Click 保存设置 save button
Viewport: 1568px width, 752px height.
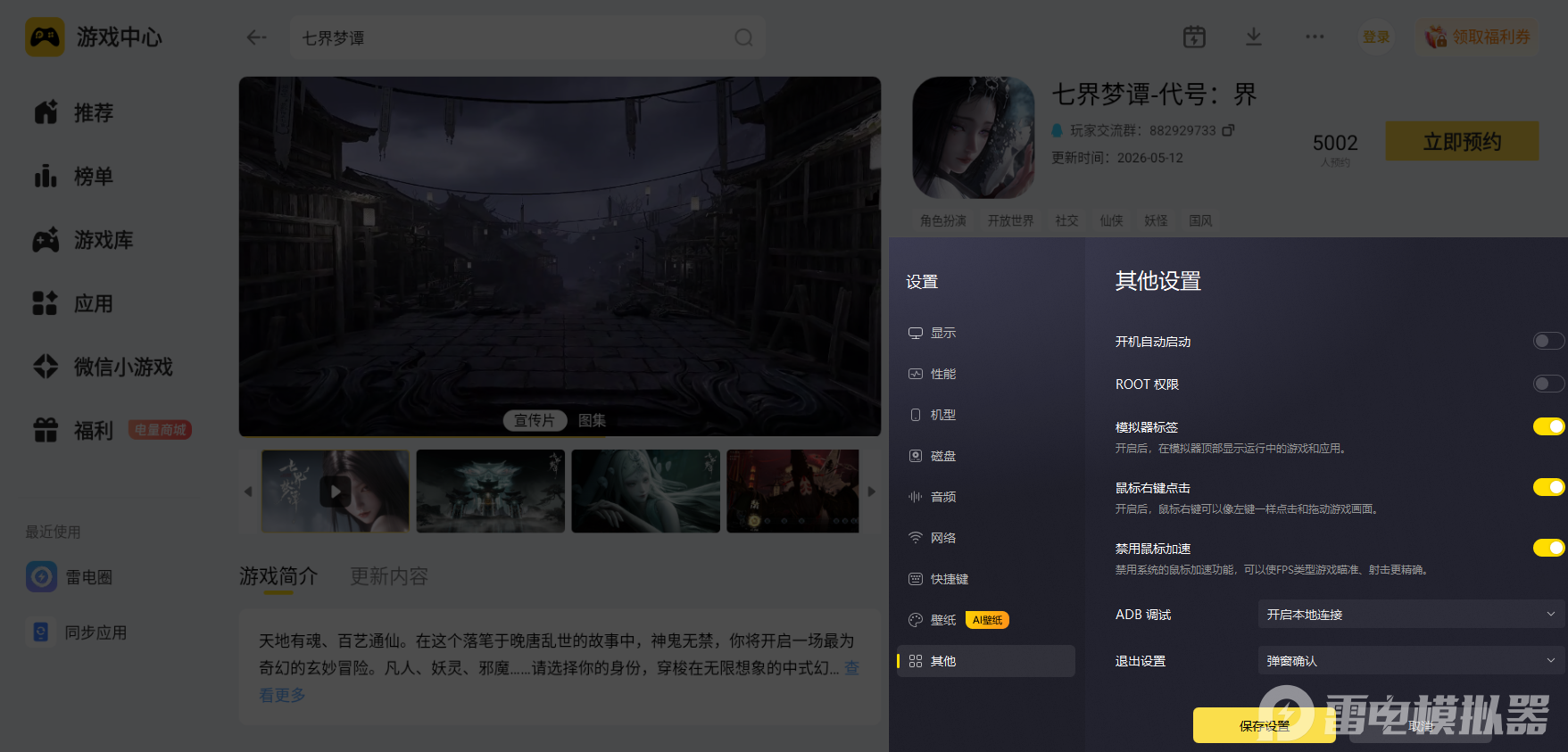pos(1264,725)
